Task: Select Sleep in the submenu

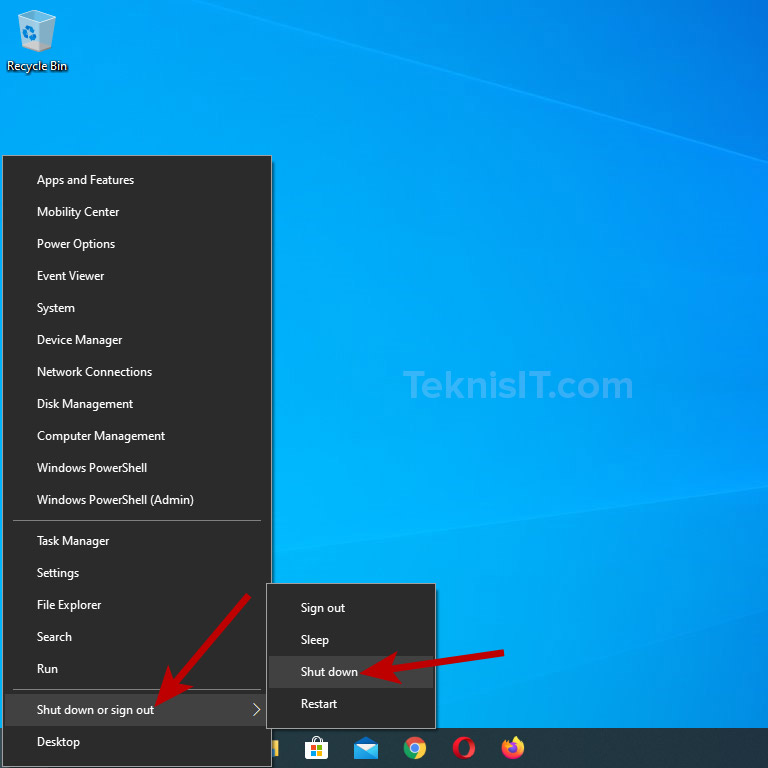Action: 351,640
